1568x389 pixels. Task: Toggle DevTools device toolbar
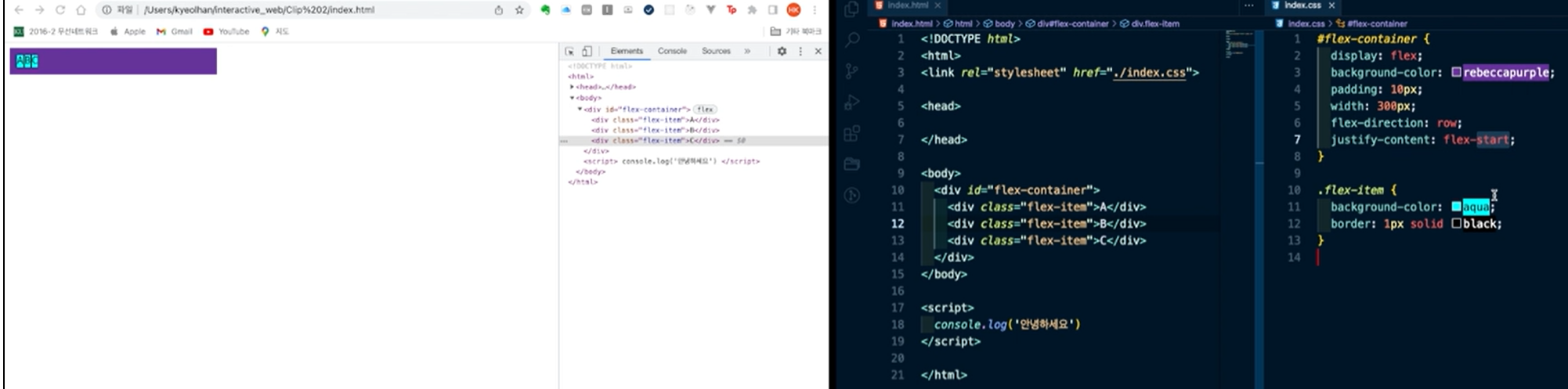pyautogui.click(x=587, y=51)
